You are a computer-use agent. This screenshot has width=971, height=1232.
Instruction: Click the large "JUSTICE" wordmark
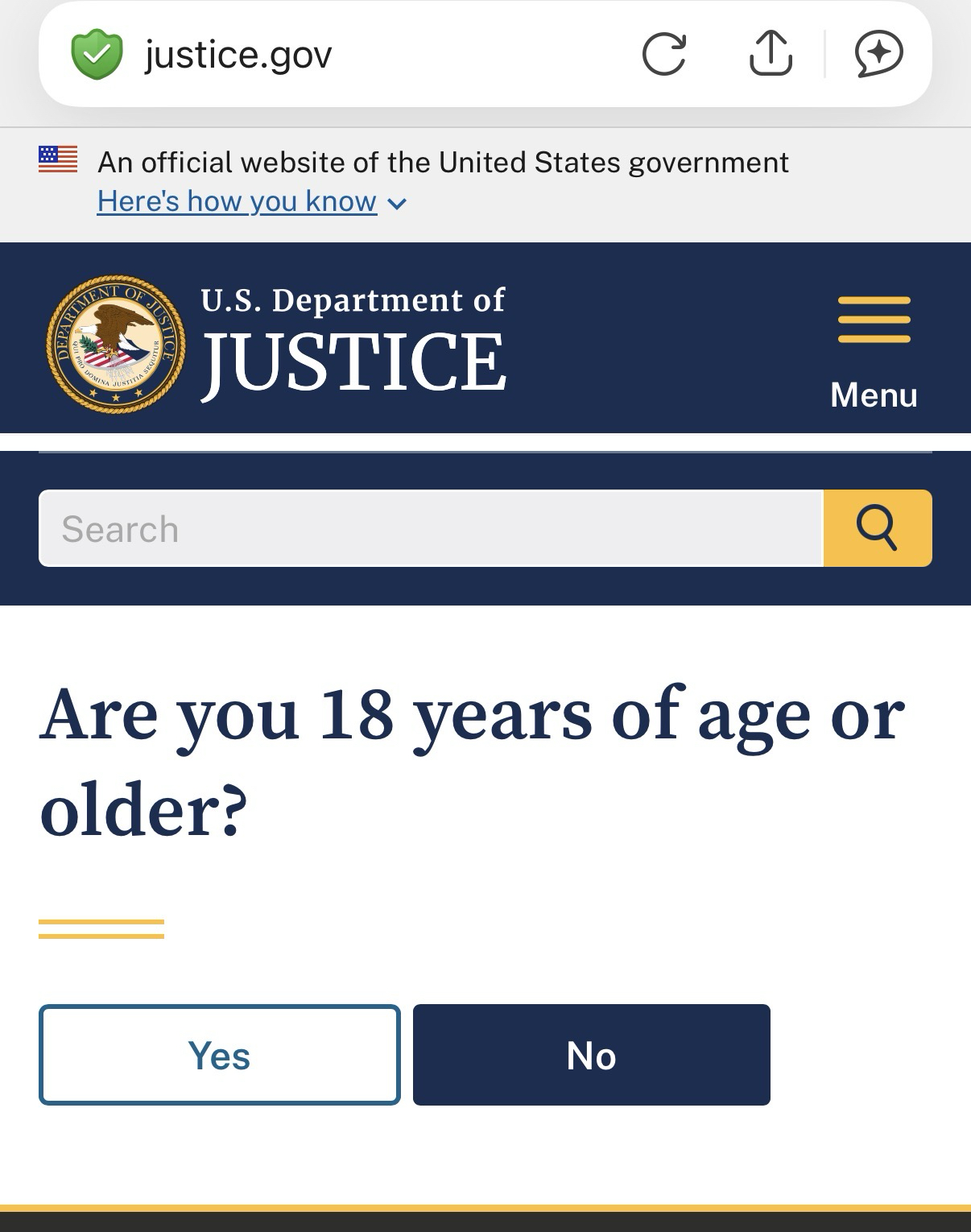coord(354,363)
